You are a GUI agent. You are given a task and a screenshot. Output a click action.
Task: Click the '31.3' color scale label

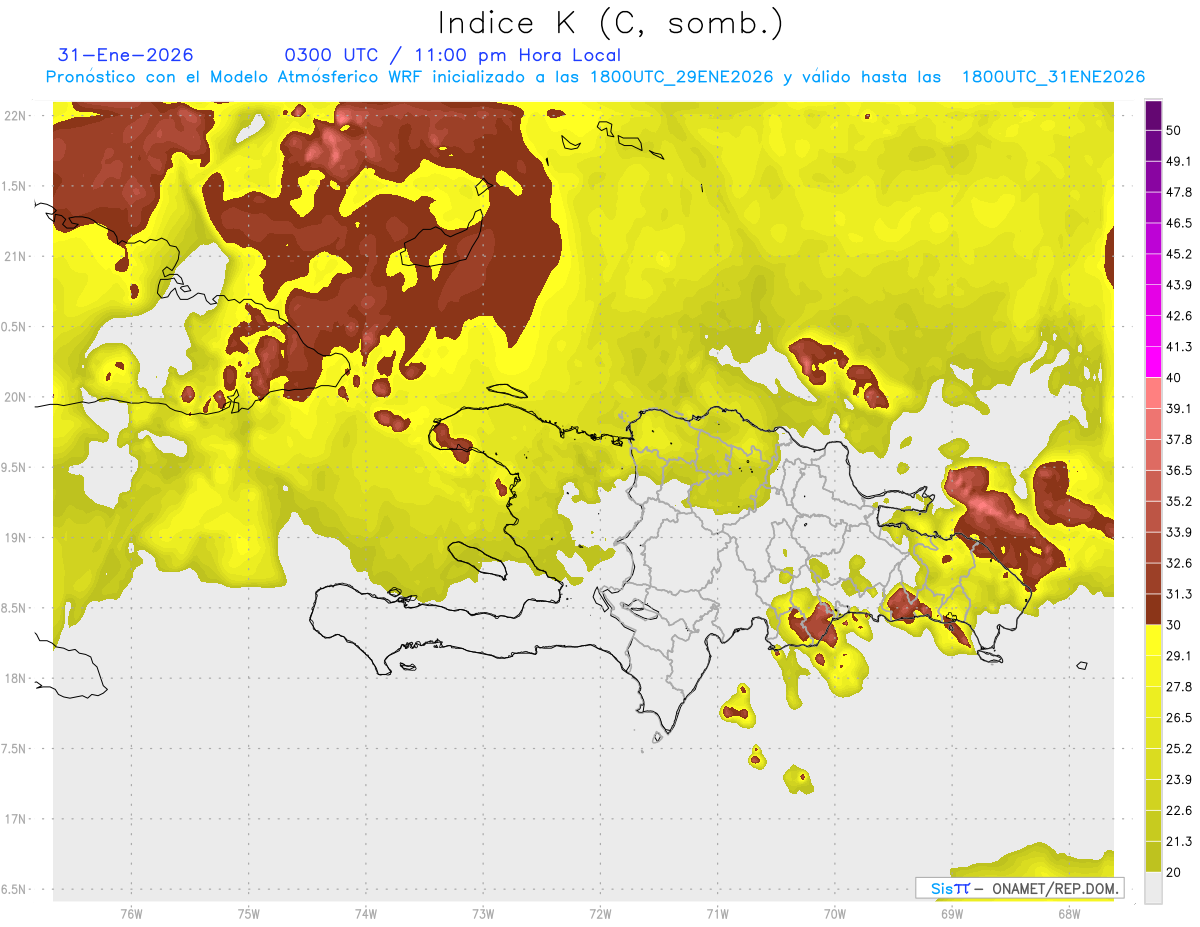pos(1179,594)
